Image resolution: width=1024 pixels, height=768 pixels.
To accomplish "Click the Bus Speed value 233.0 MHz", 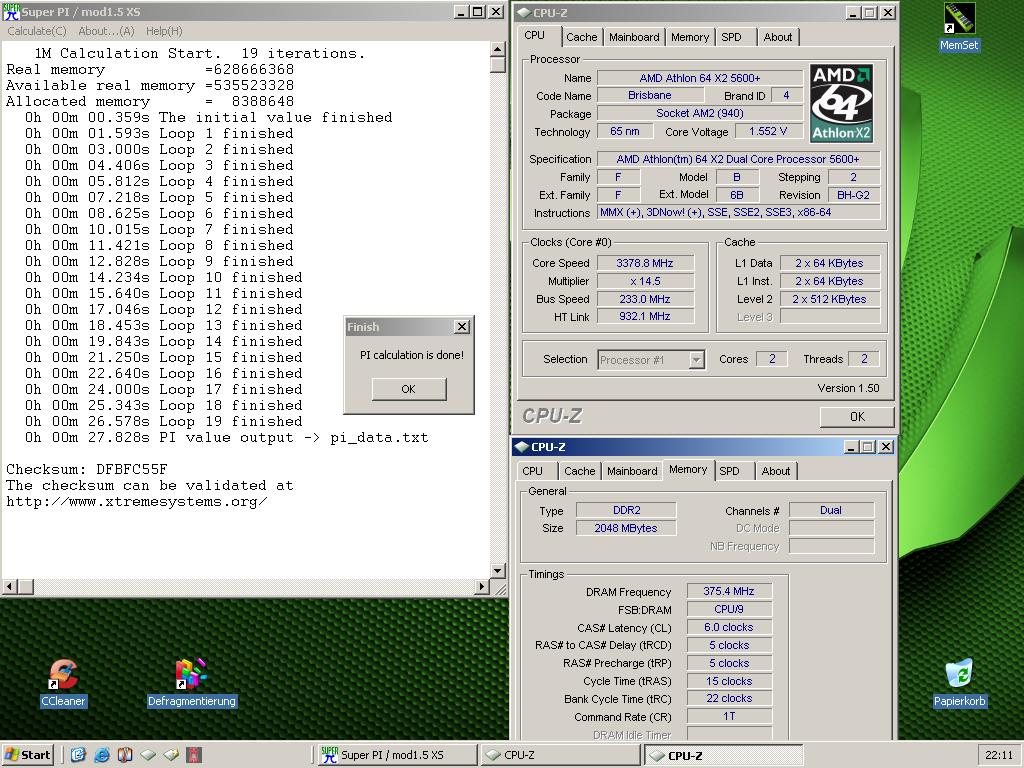I will point(645,299).
